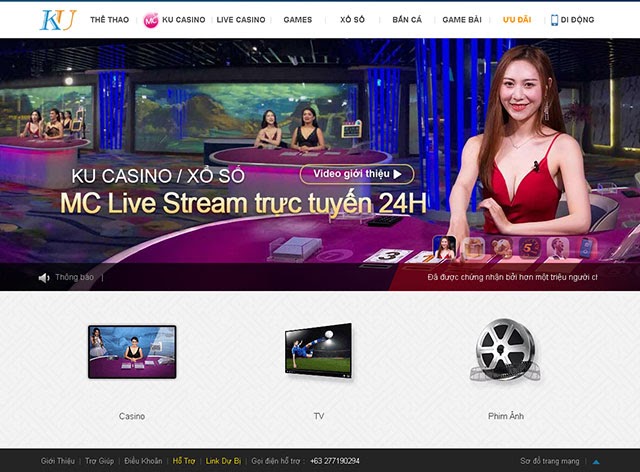The height and width of the screenshot is (472, 640).
Task: Open the GAMES menu
Action: (298, 20)
